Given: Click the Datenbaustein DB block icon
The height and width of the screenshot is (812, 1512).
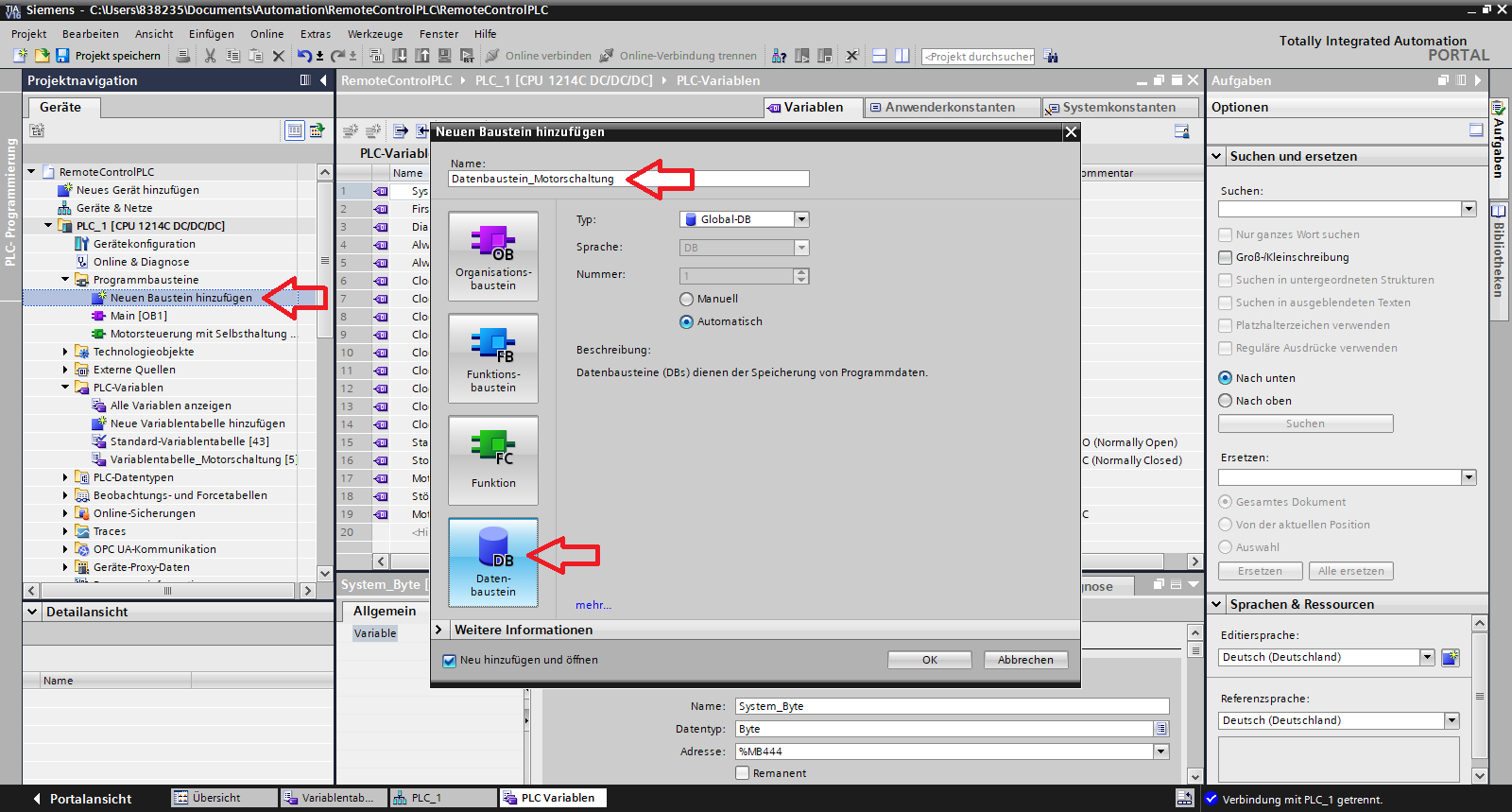Looking at the screenshot, I should 493,562.
